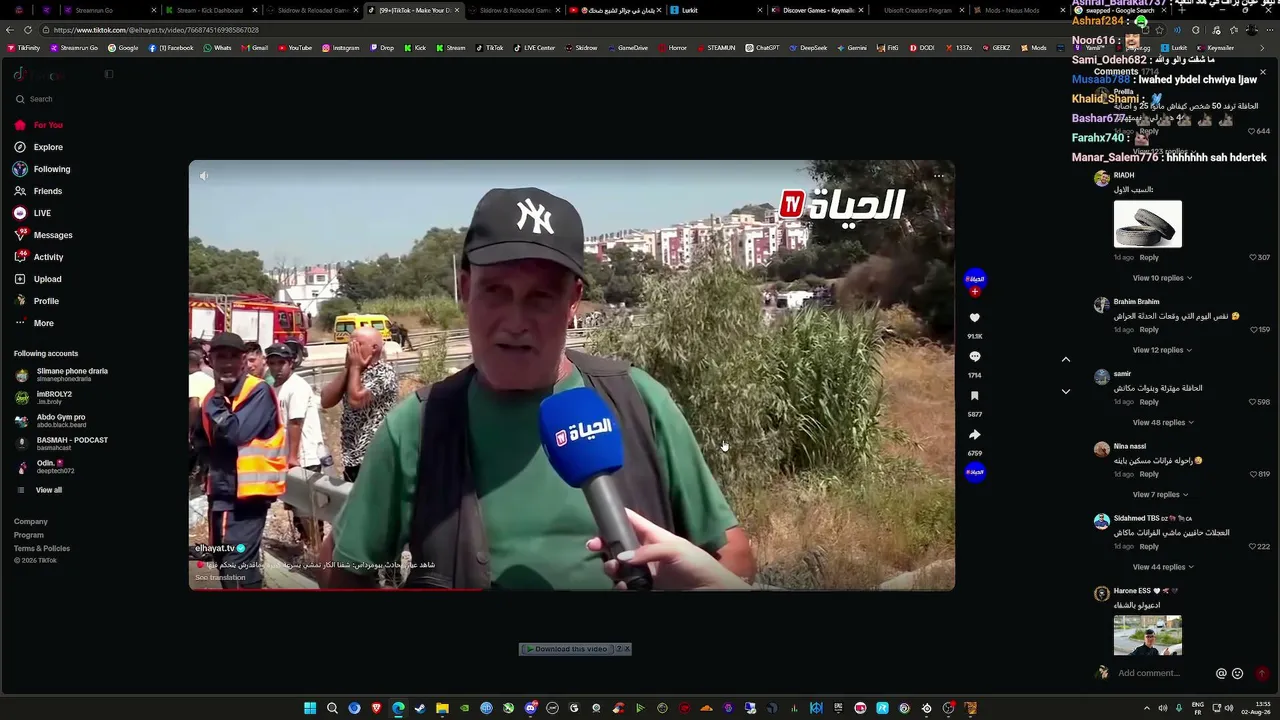Reply to samir's comment
This screenshot has height=720, width=1280.
(x=1149, y=402)
